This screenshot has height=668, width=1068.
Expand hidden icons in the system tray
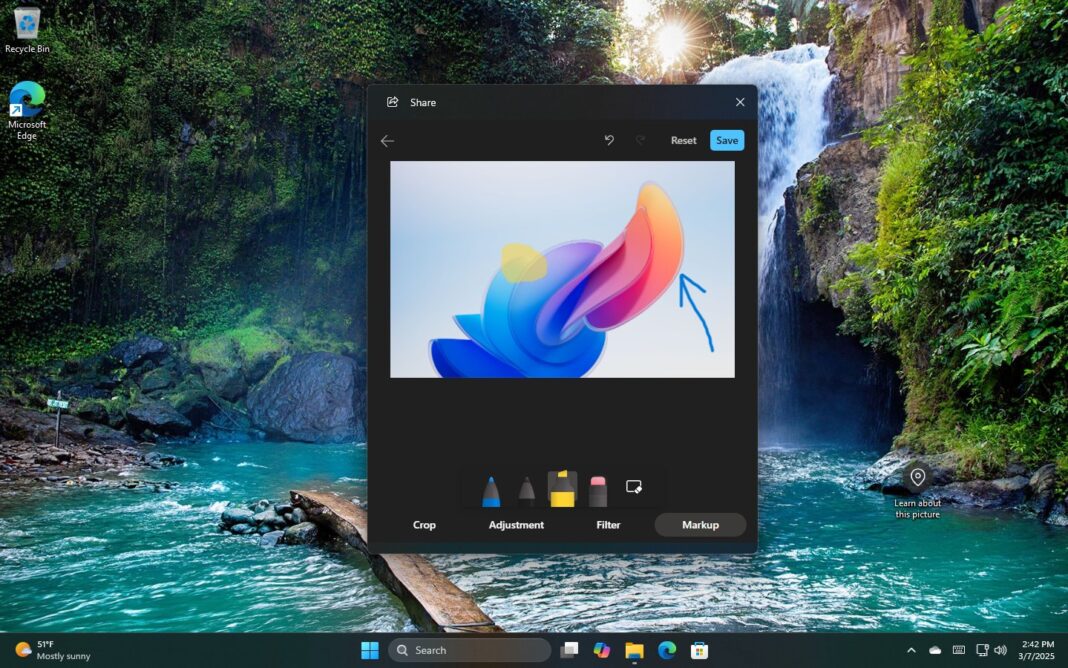coord(912,650)
